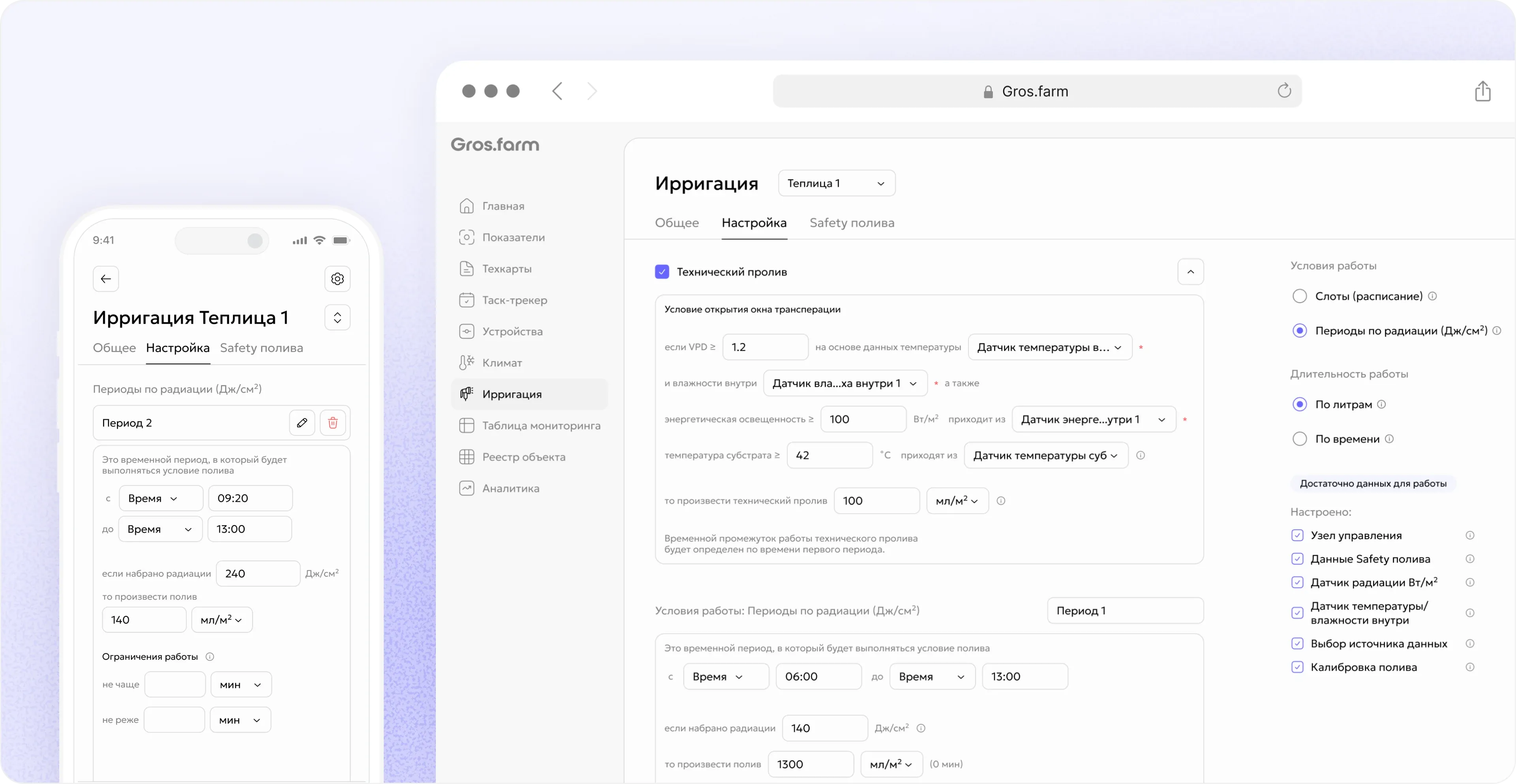Select Периоды по радиации radio button
The image size is (1516, 784).
point(1299,331)
